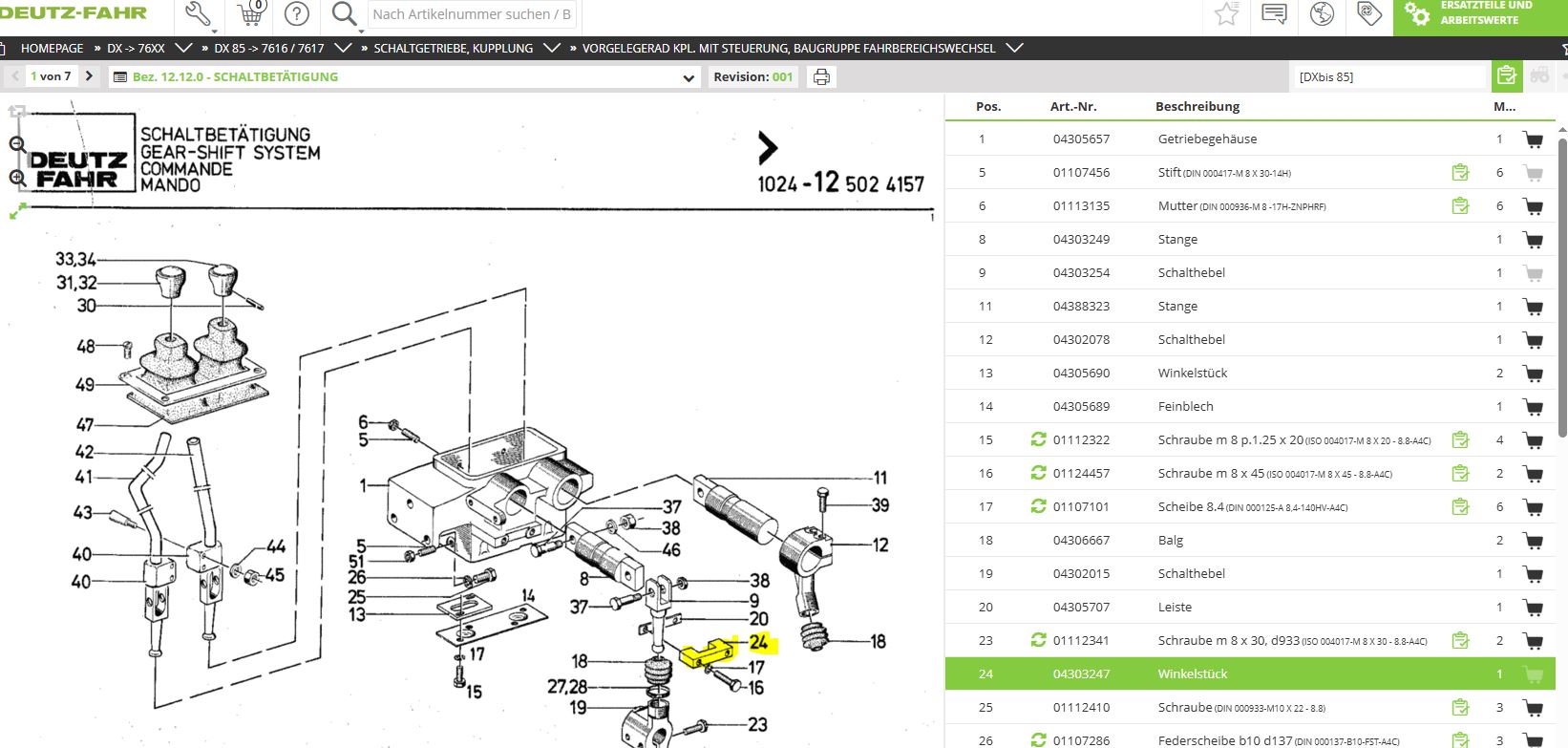Go to the next diagram page
Viewport: 1568px width, 748px height.
tap(89, 76)
